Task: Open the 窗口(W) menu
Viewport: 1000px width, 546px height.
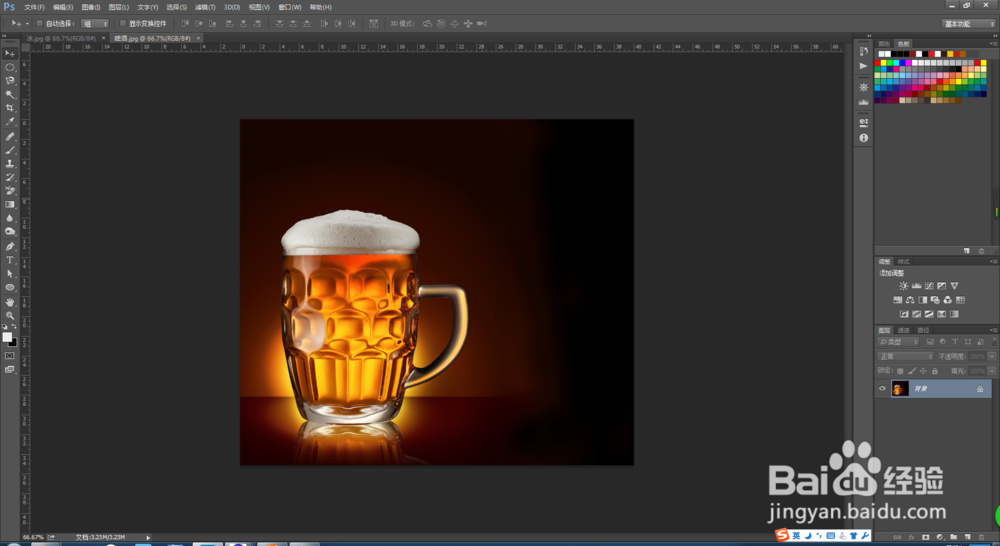Action: point(290,7)
